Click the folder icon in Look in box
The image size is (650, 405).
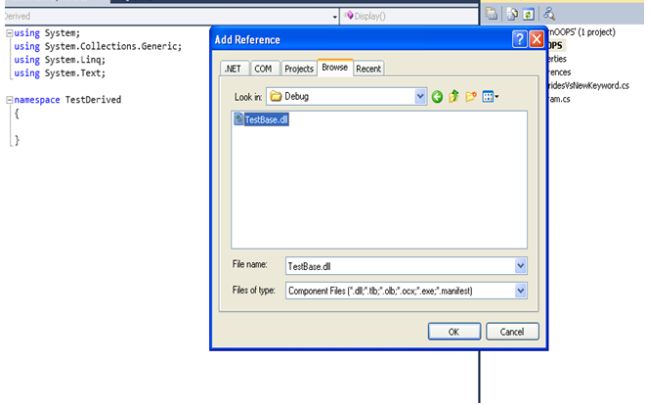point(276,97)
